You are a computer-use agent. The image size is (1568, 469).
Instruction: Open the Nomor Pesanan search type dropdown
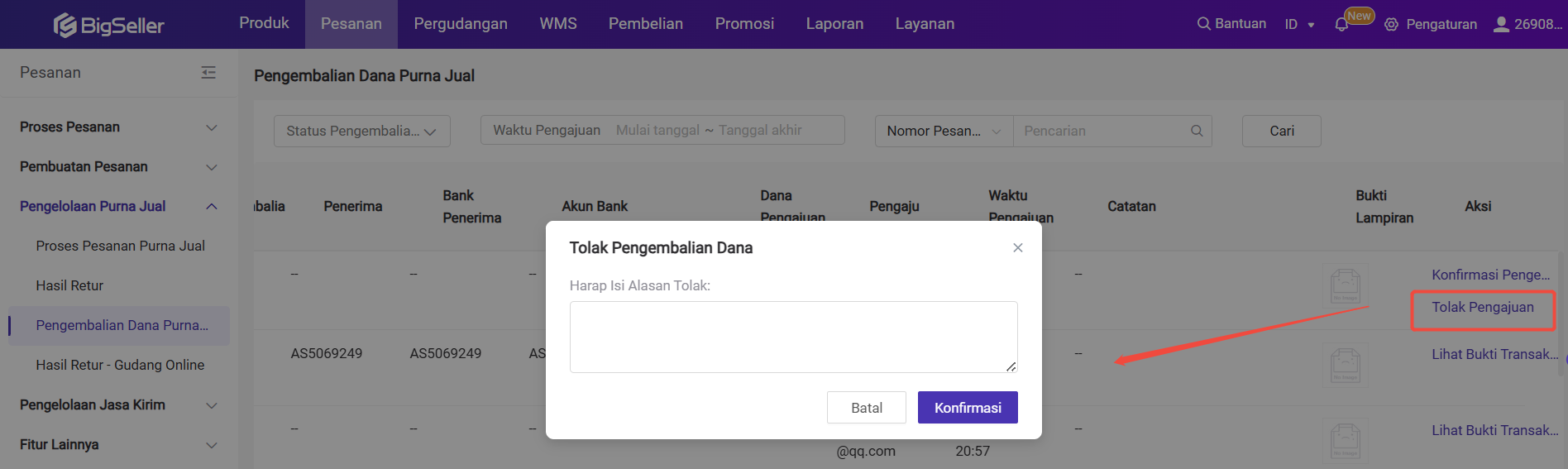click(944, 131)
